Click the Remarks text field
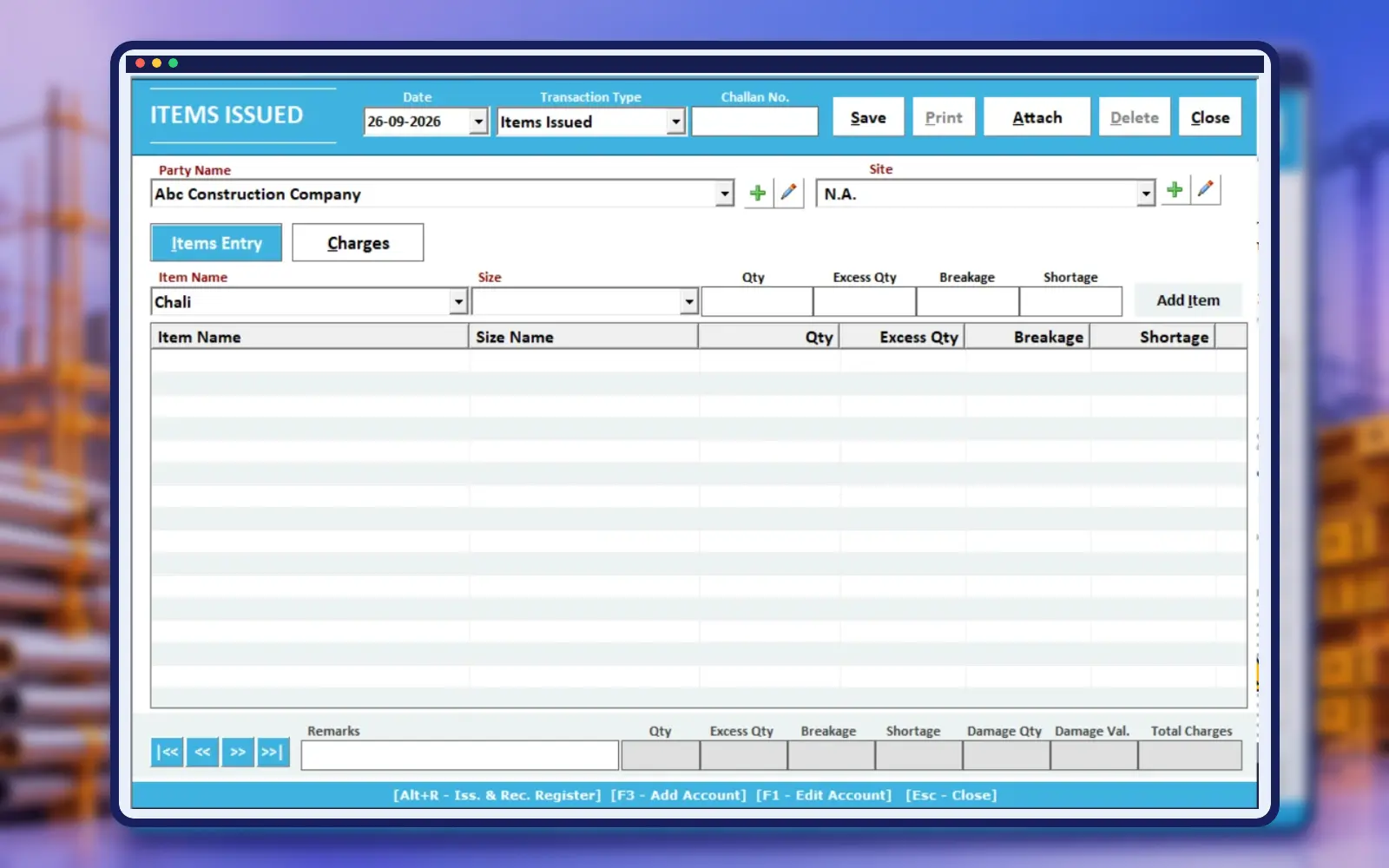Screen dimensions: 1389x868 click(x=460, y=755)
